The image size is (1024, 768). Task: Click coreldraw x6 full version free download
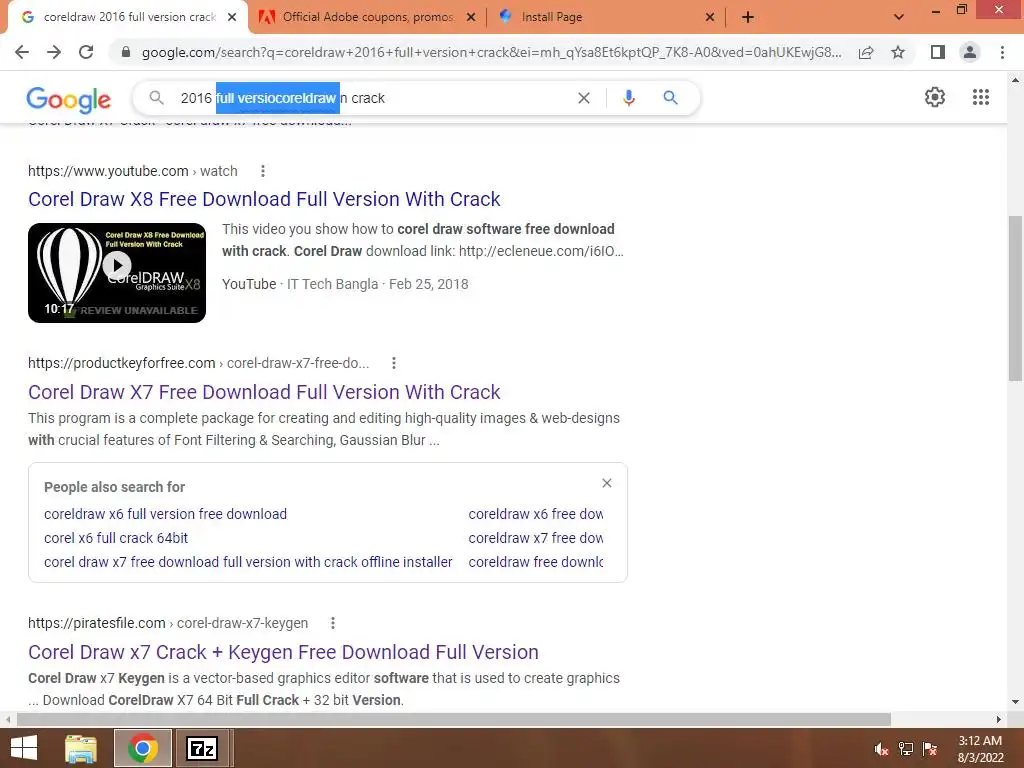pyautogui.click(x=165, y=514)
